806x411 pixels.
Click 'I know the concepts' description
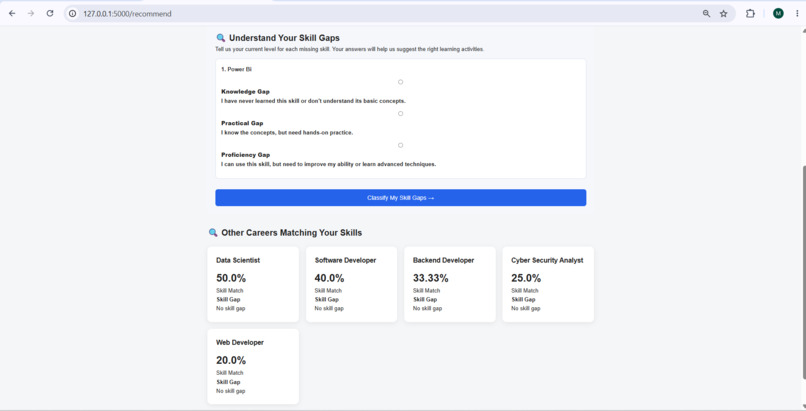(287, 133)
